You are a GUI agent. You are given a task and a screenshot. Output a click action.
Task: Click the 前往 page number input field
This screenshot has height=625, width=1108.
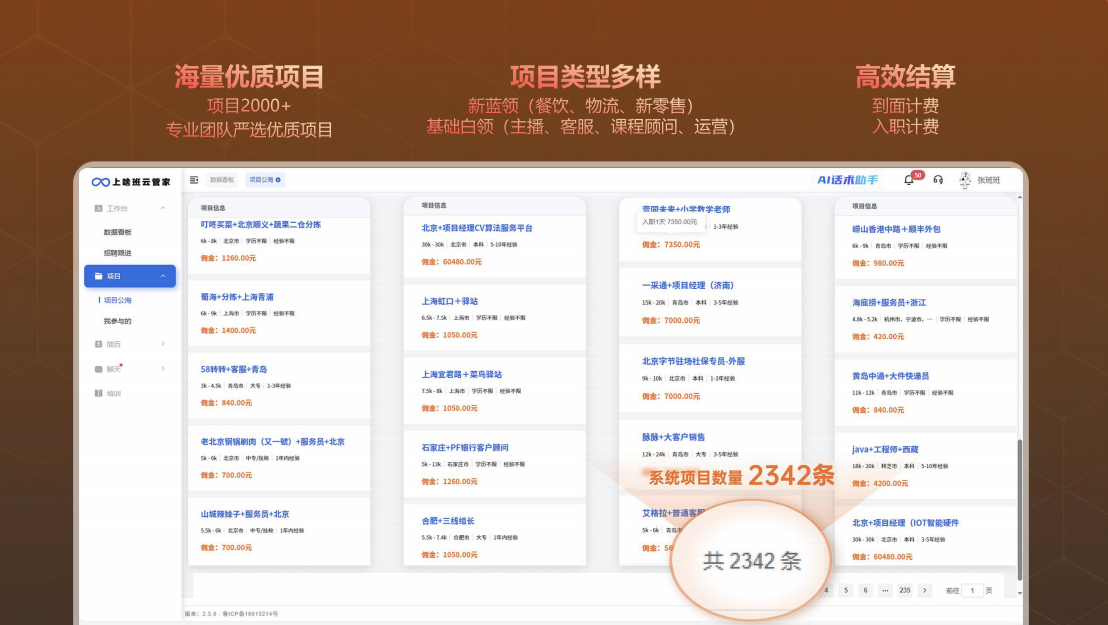971,590
